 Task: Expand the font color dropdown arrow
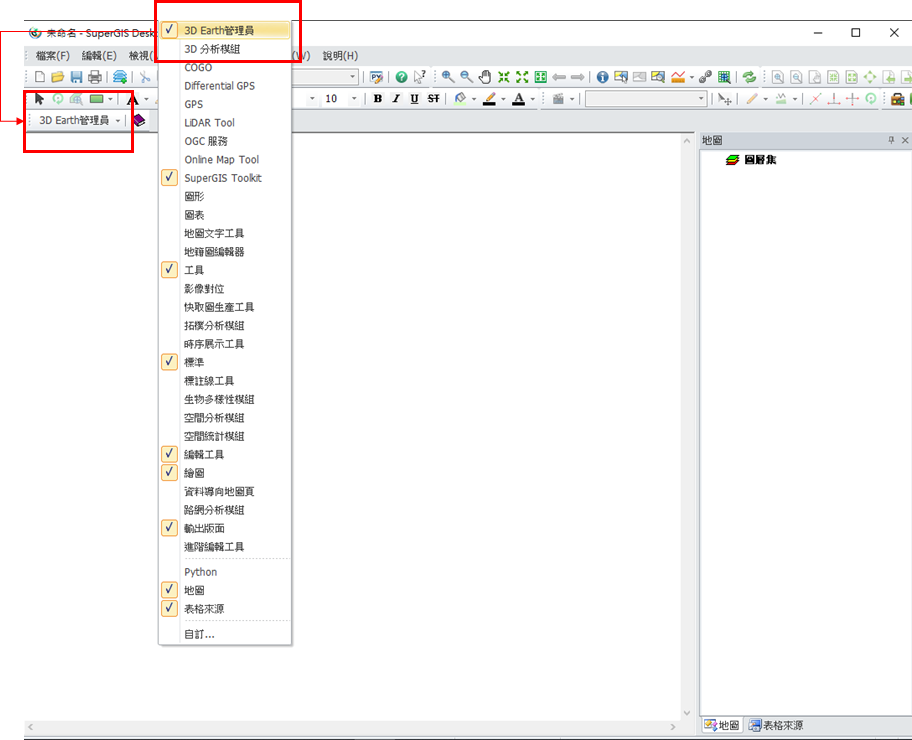coord(532,99)
